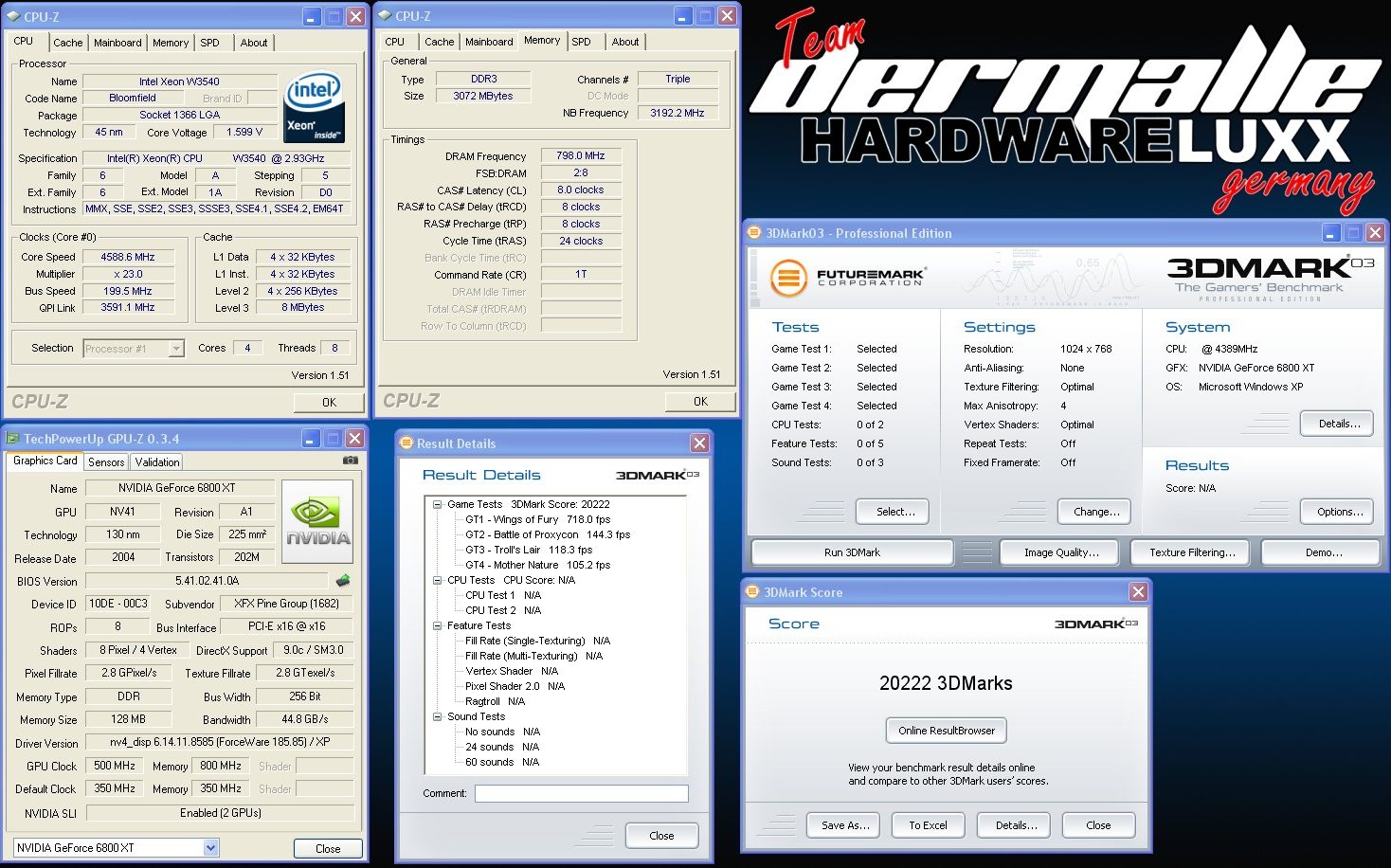Click Save As in 3DMark Score
Image resolution: width=1391 pixels, height=868 pixels.
click(x=844, y=825)
